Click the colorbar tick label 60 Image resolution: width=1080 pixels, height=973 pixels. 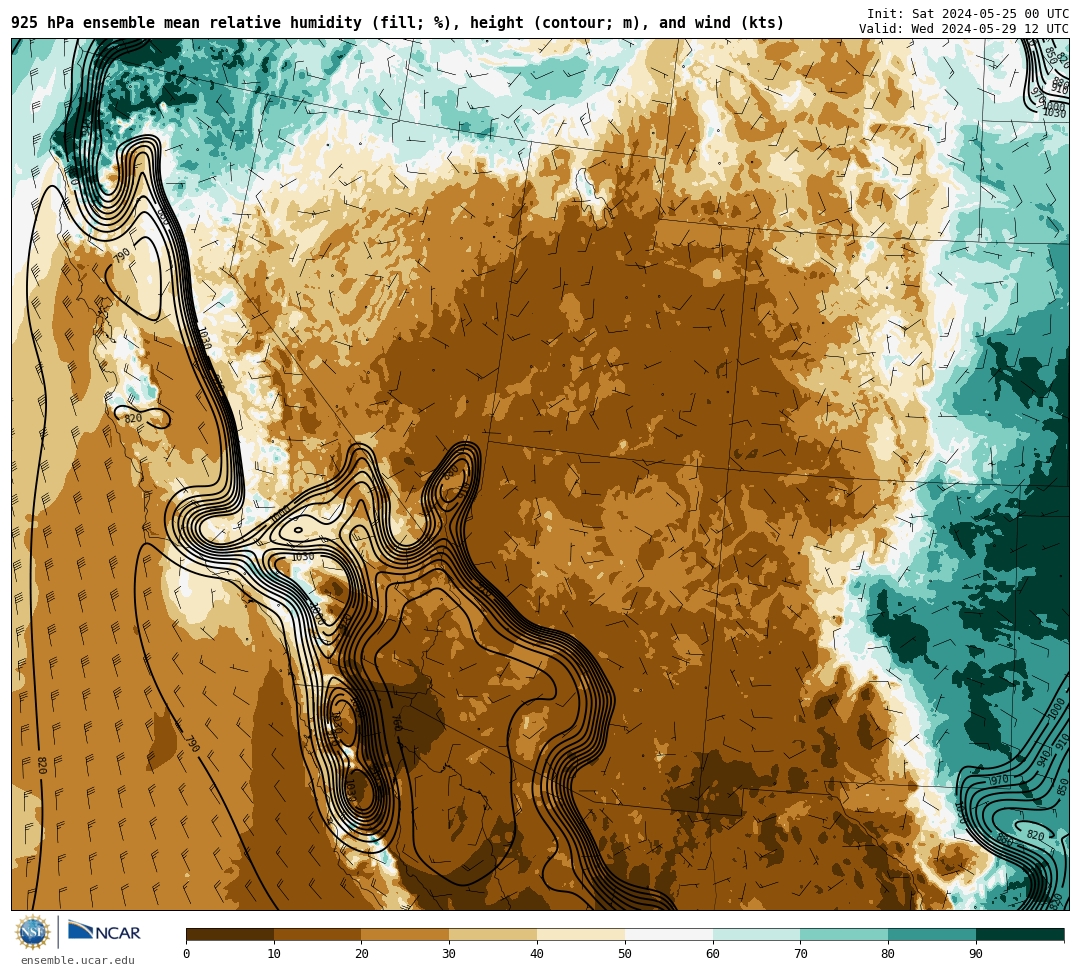(x=713, y=954)
